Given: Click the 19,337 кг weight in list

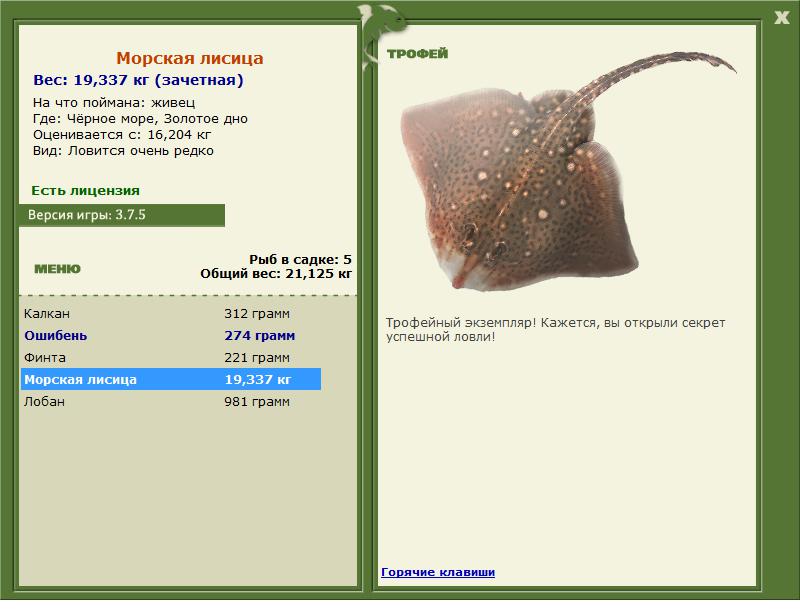Looking at the screenshot, I should pyautogui.click(x=258, y=379).
